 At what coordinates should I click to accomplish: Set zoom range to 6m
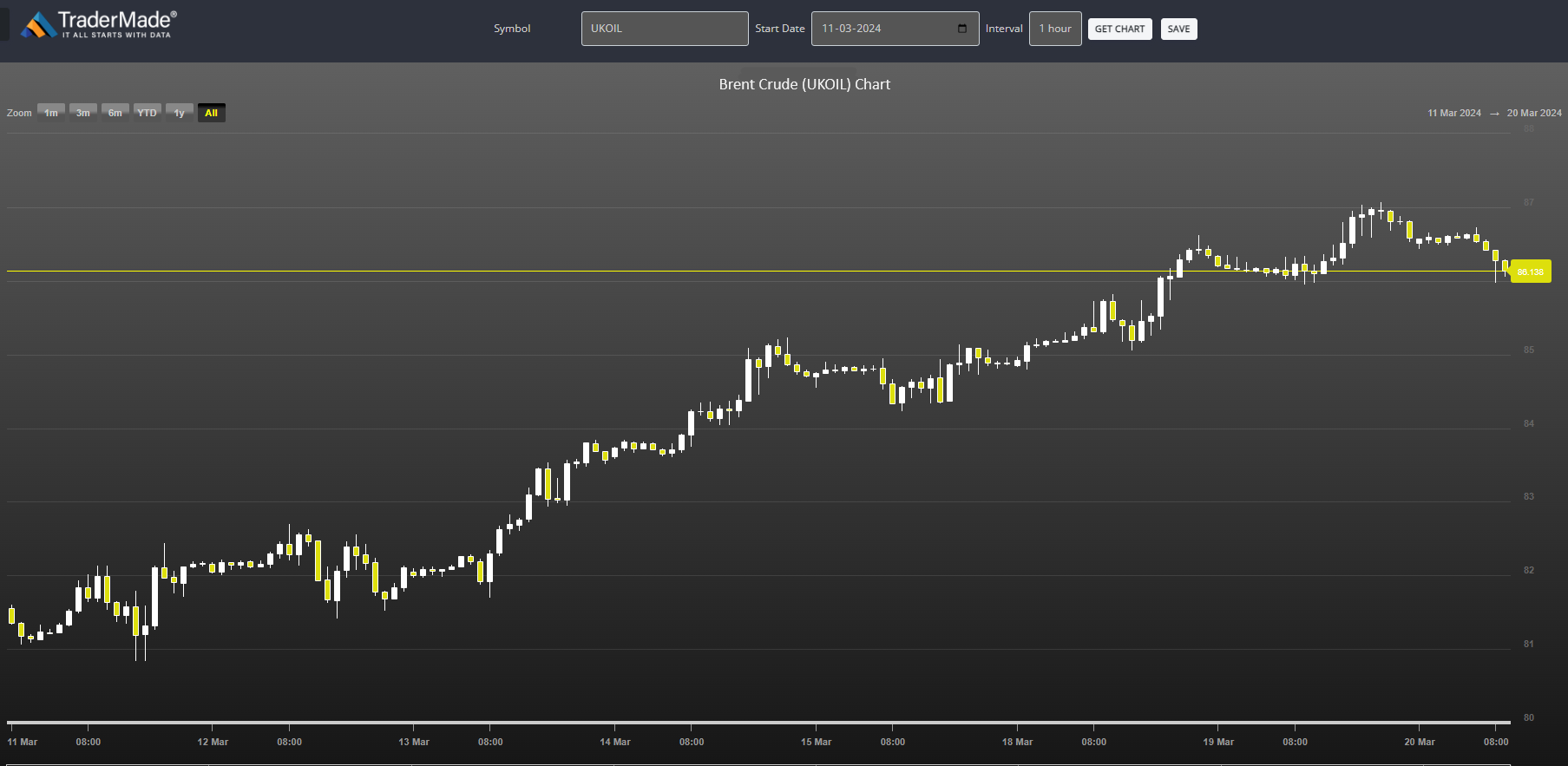[x=115, y=113]
